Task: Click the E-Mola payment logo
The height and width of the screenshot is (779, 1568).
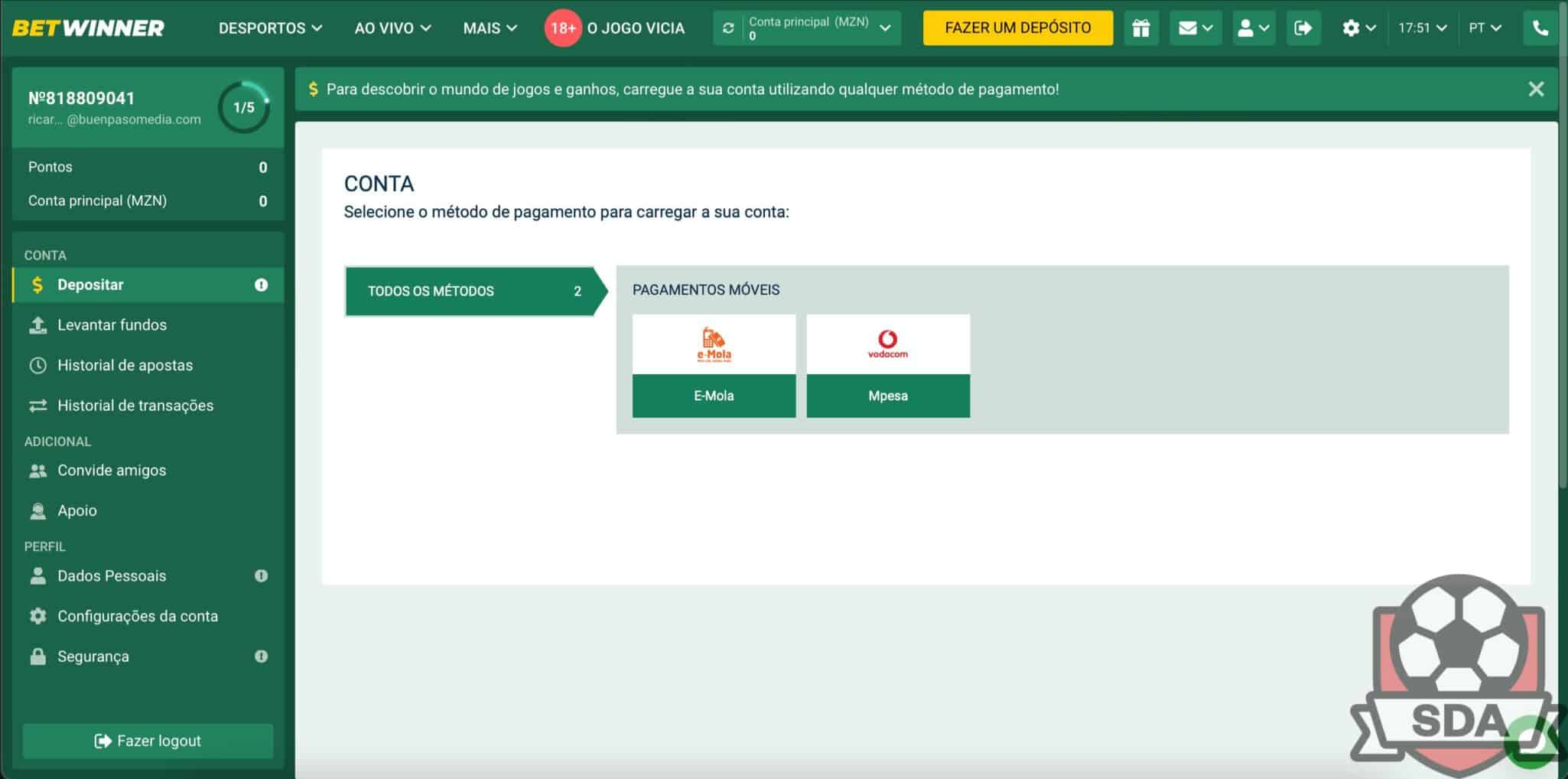Action: 714,344
